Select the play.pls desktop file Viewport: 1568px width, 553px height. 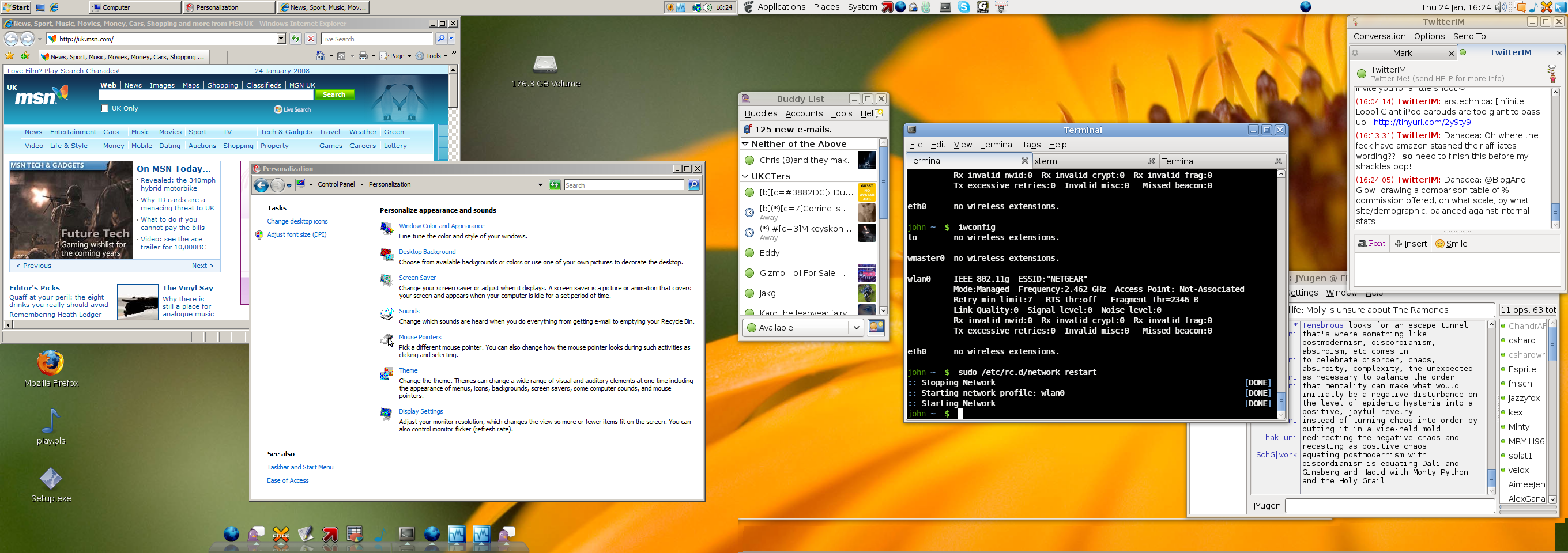click(x=51, y=421)
